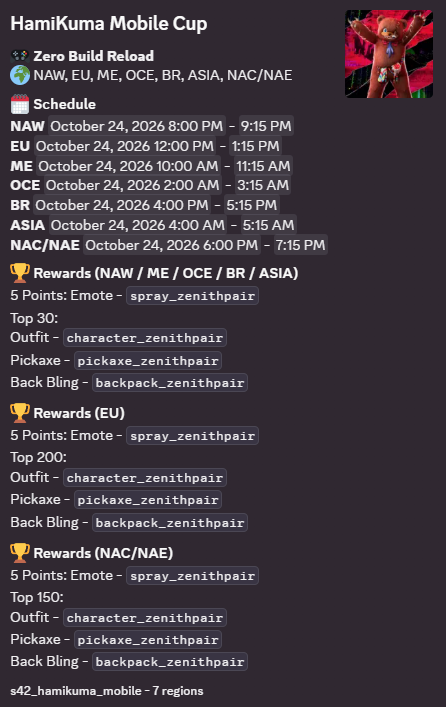Click the ME timestamp October 24 10:00 AM
This screenshot has height=707, width=446.
(x=128, y=166)
